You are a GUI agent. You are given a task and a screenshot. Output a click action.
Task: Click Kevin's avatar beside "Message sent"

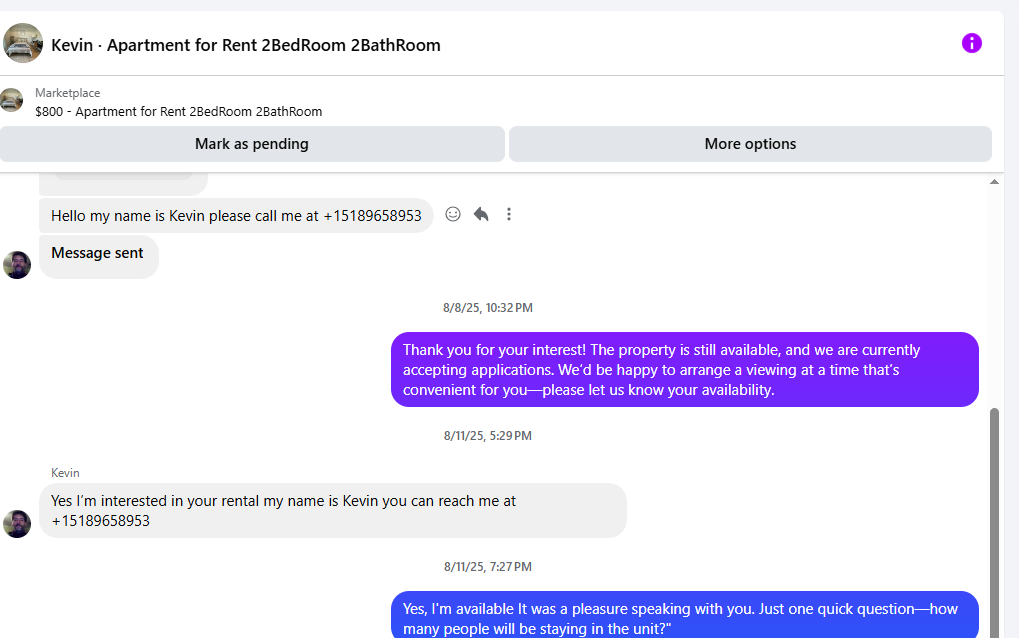point(17,265)
